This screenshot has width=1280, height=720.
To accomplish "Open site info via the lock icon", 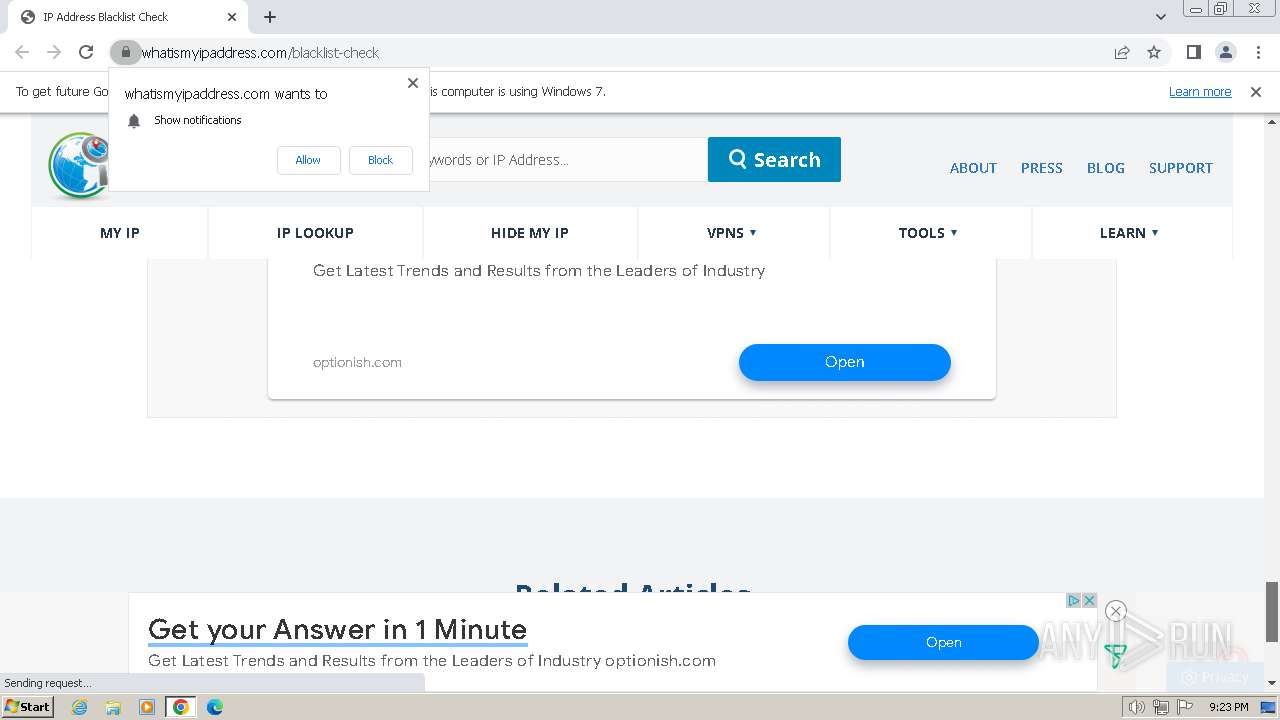I will click(x=125, y=52).
